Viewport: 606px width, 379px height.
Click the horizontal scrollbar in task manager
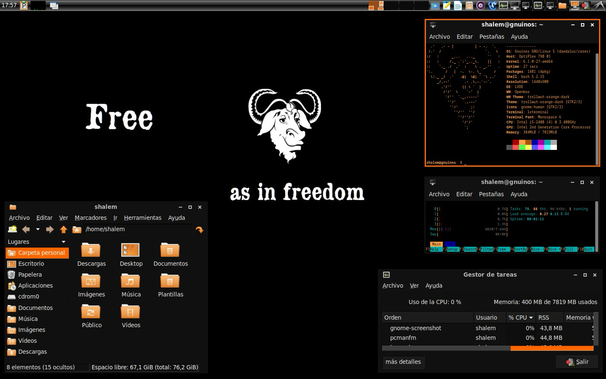488,348
